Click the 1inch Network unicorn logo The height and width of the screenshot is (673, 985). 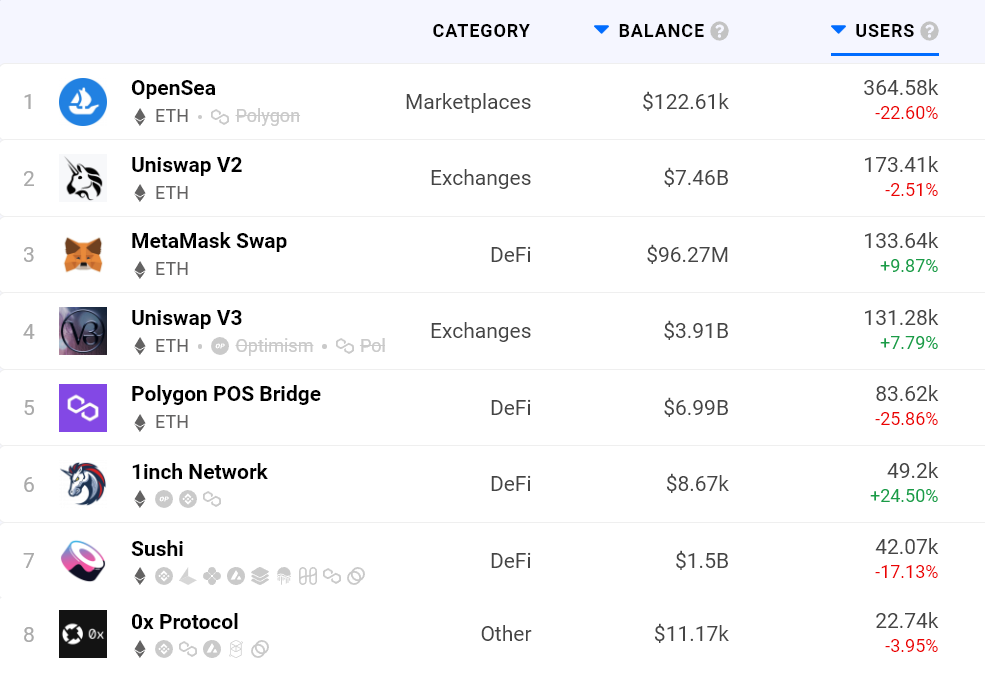[x=83, y=484]
